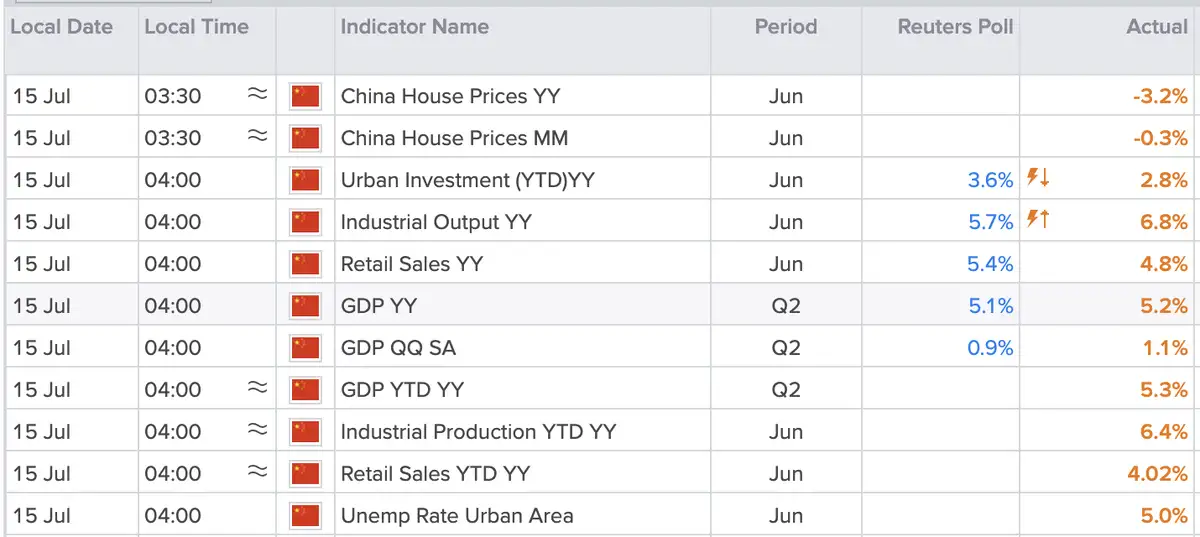Click the approximate symbol on GDP YTD YY row
Screen dimensions: 1200x537
coord(257,390)
